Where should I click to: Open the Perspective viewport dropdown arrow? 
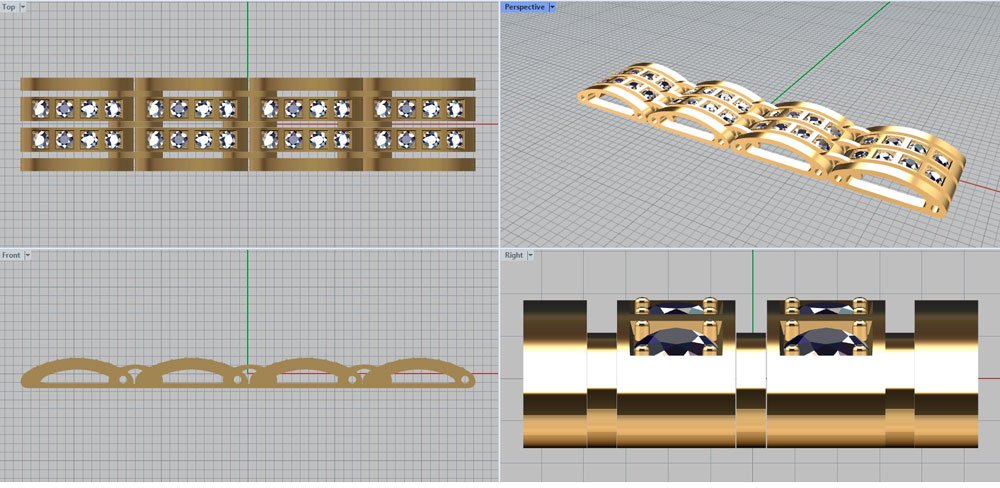click(552, 7)
